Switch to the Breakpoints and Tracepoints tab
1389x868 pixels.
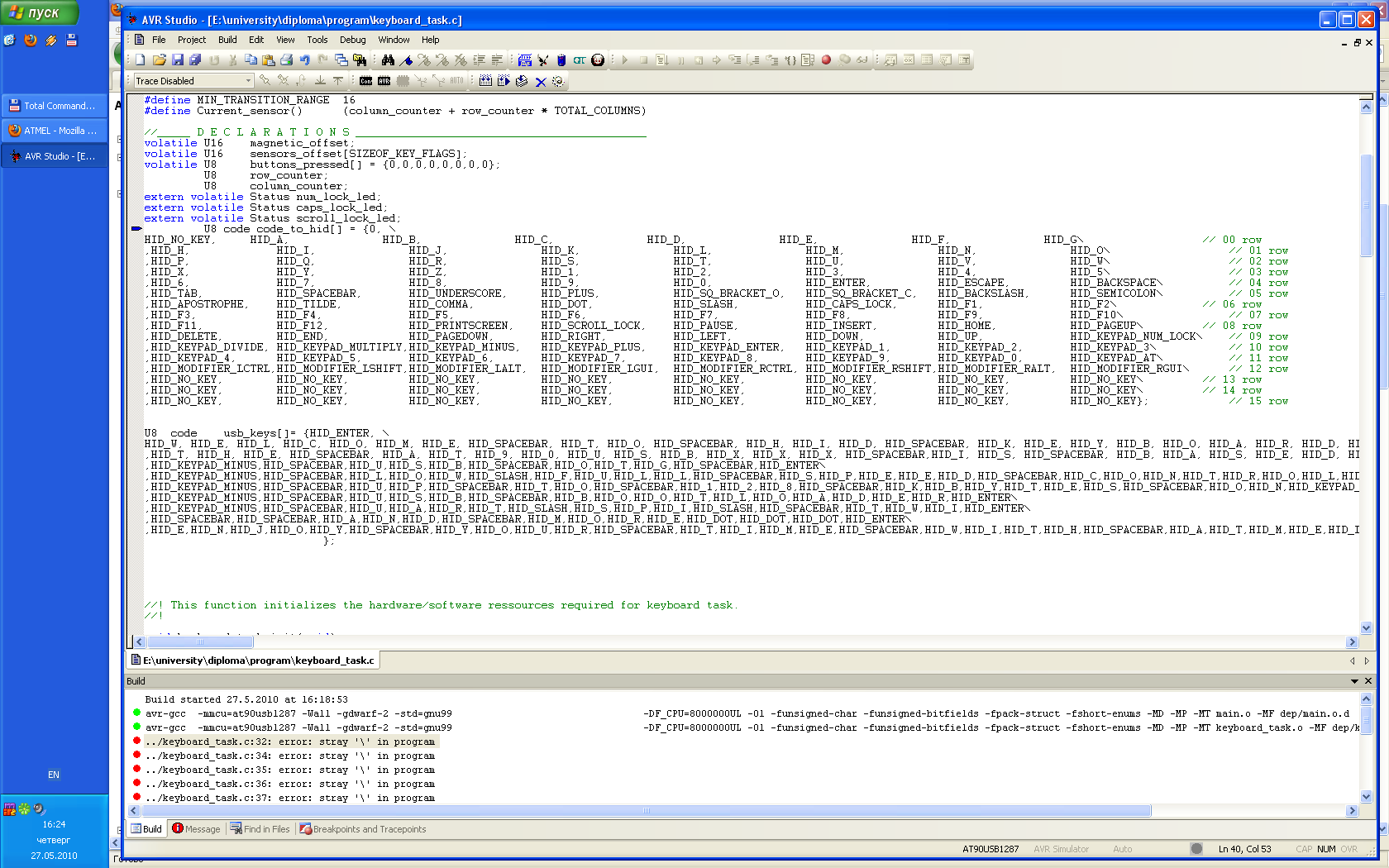click(363, 829)
